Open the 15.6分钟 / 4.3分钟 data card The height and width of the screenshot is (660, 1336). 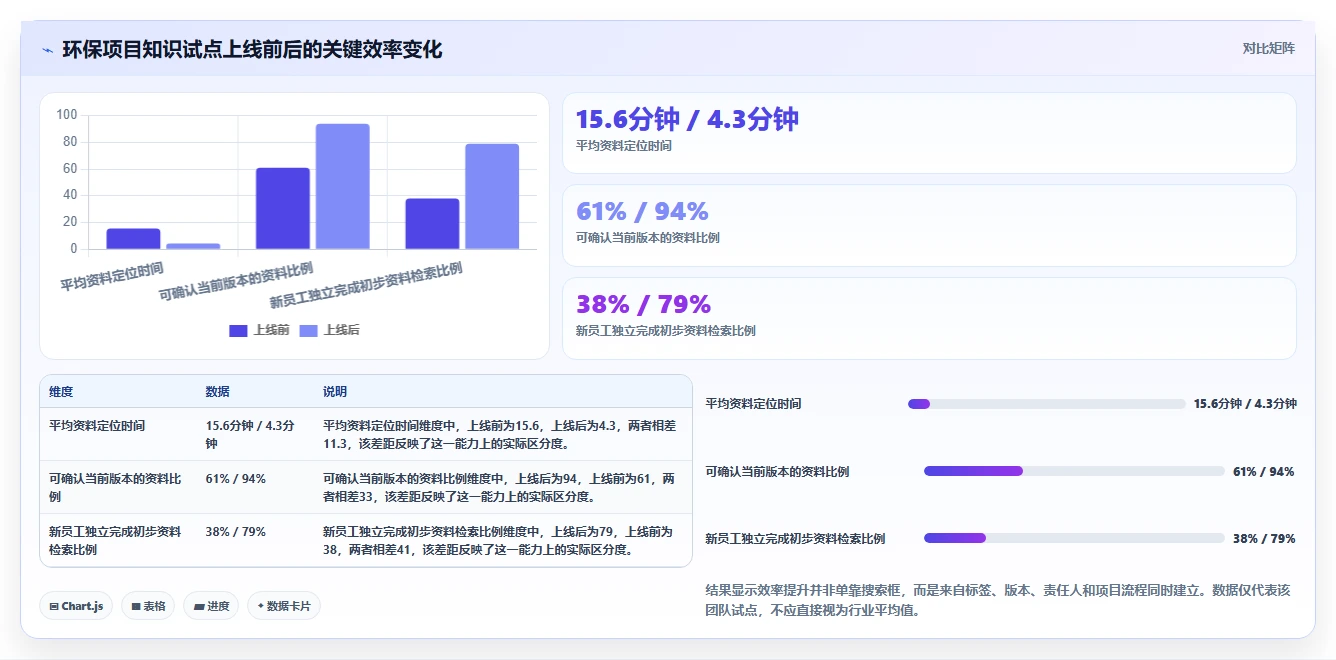point(929,133)
